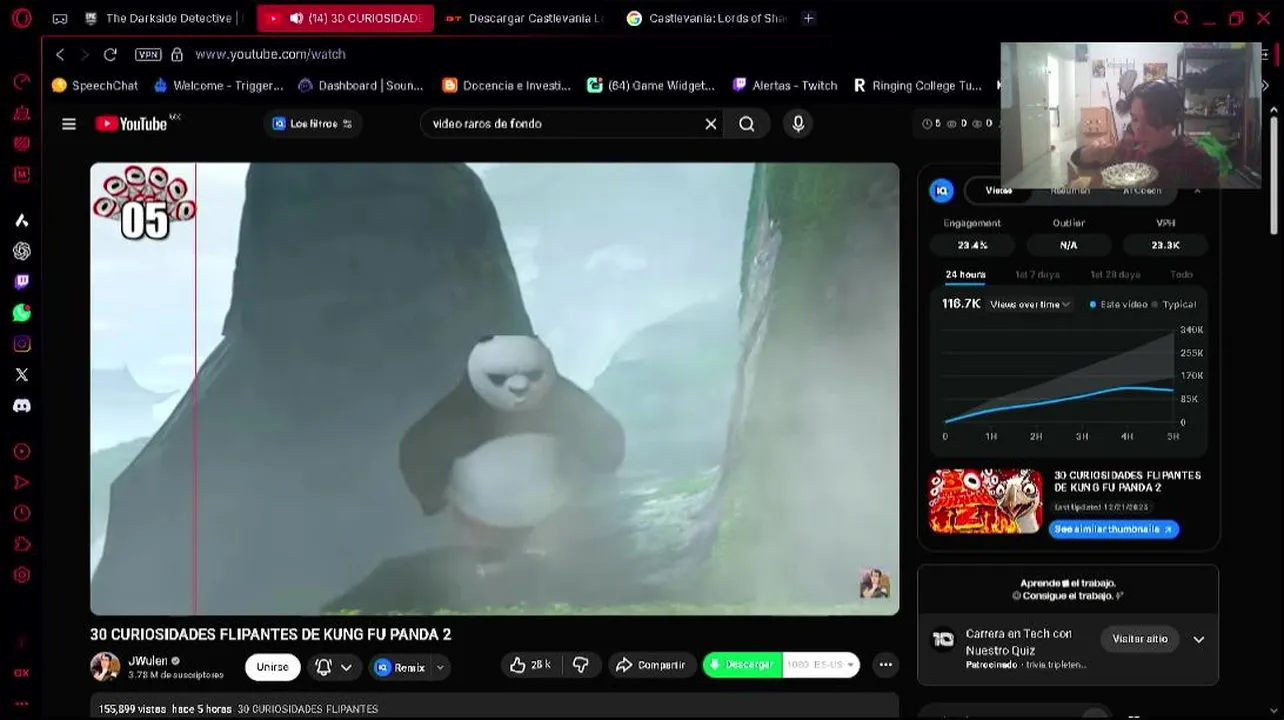
Task: Click the green Descargar button
Action: pyautogui.click(x=742, y=665)
